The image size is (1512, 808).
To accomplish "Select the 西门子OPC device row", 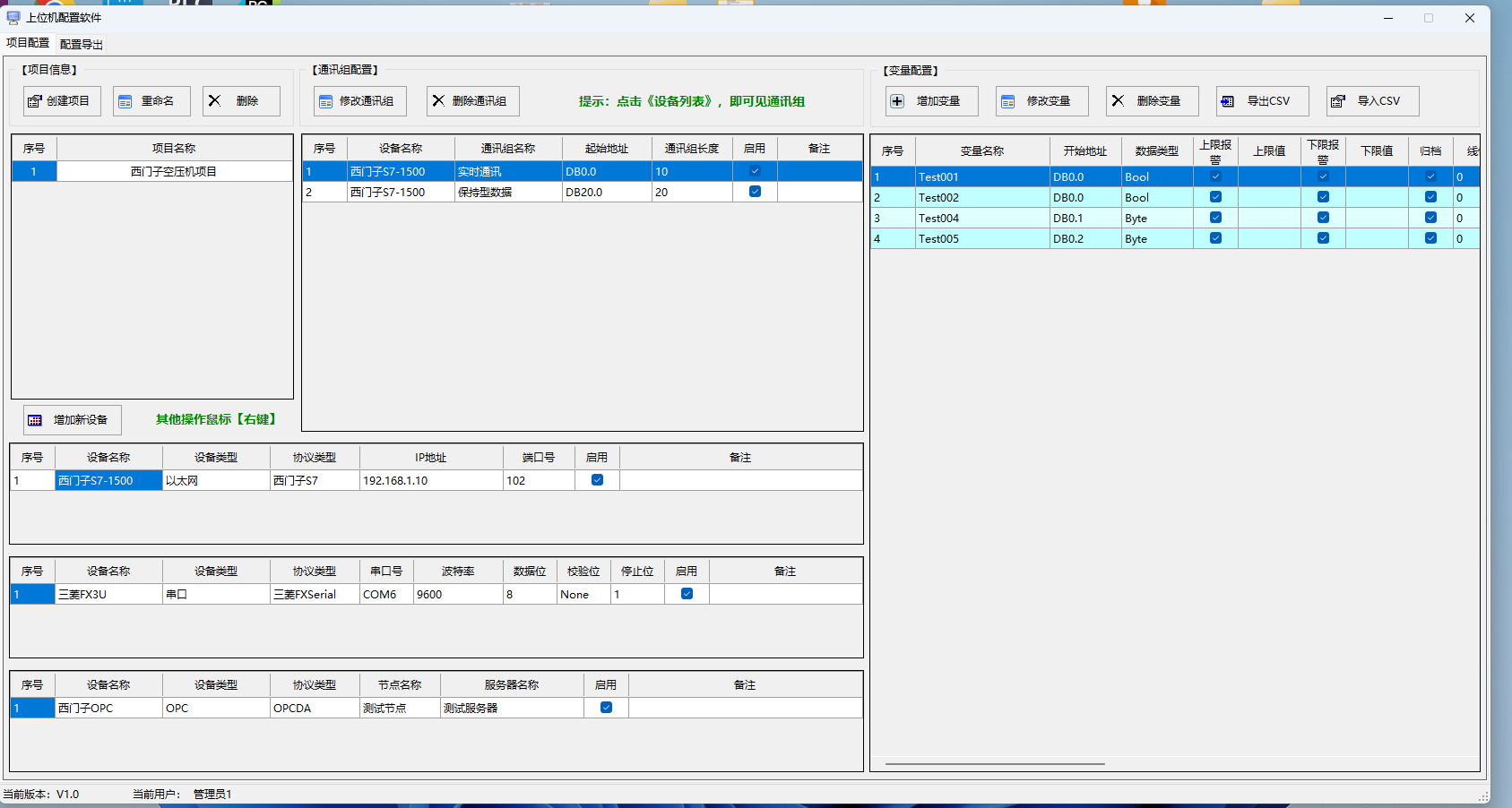I will (x=108, y=709).
